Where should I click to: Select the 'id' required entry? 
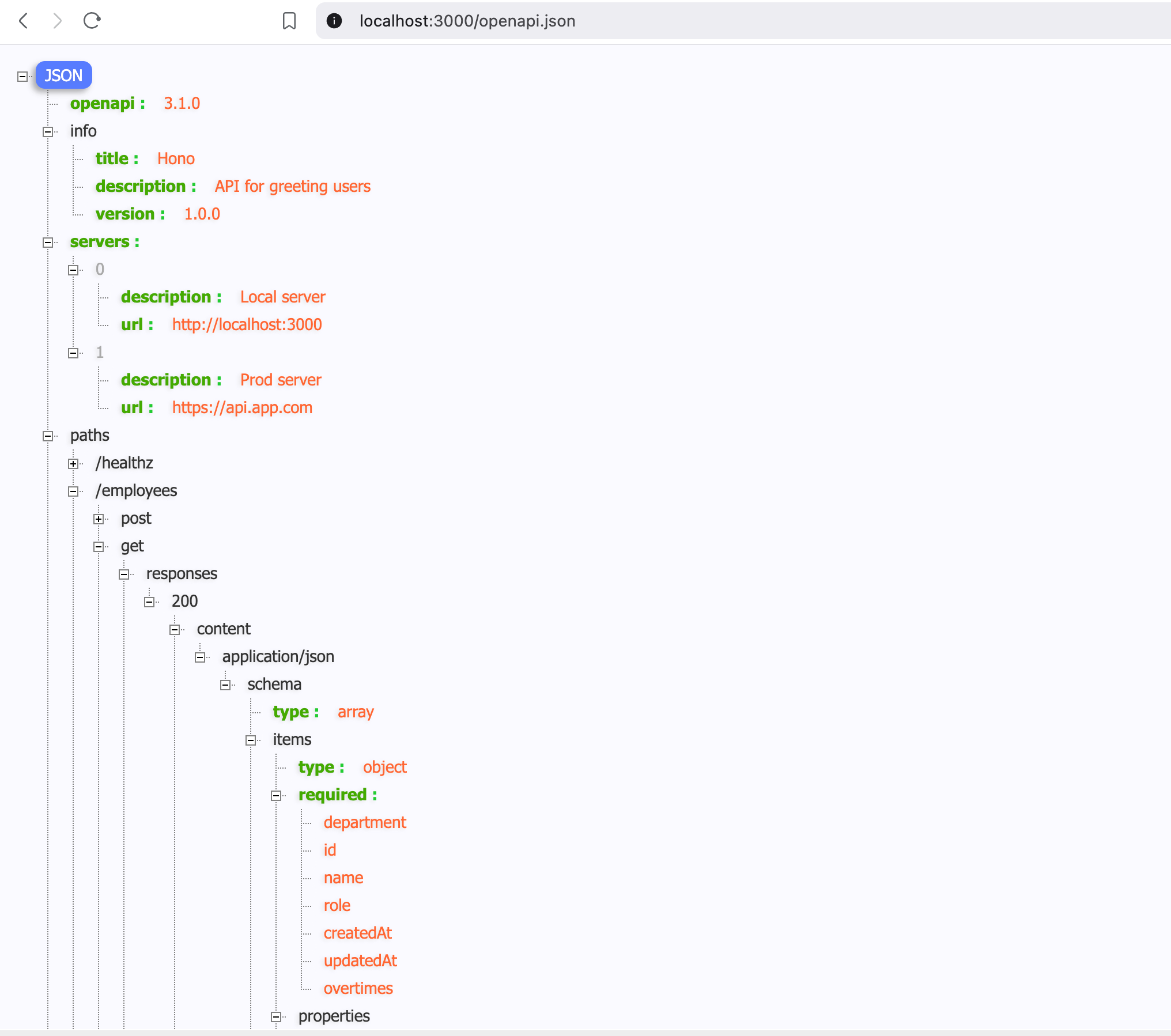tap(330, 850)
